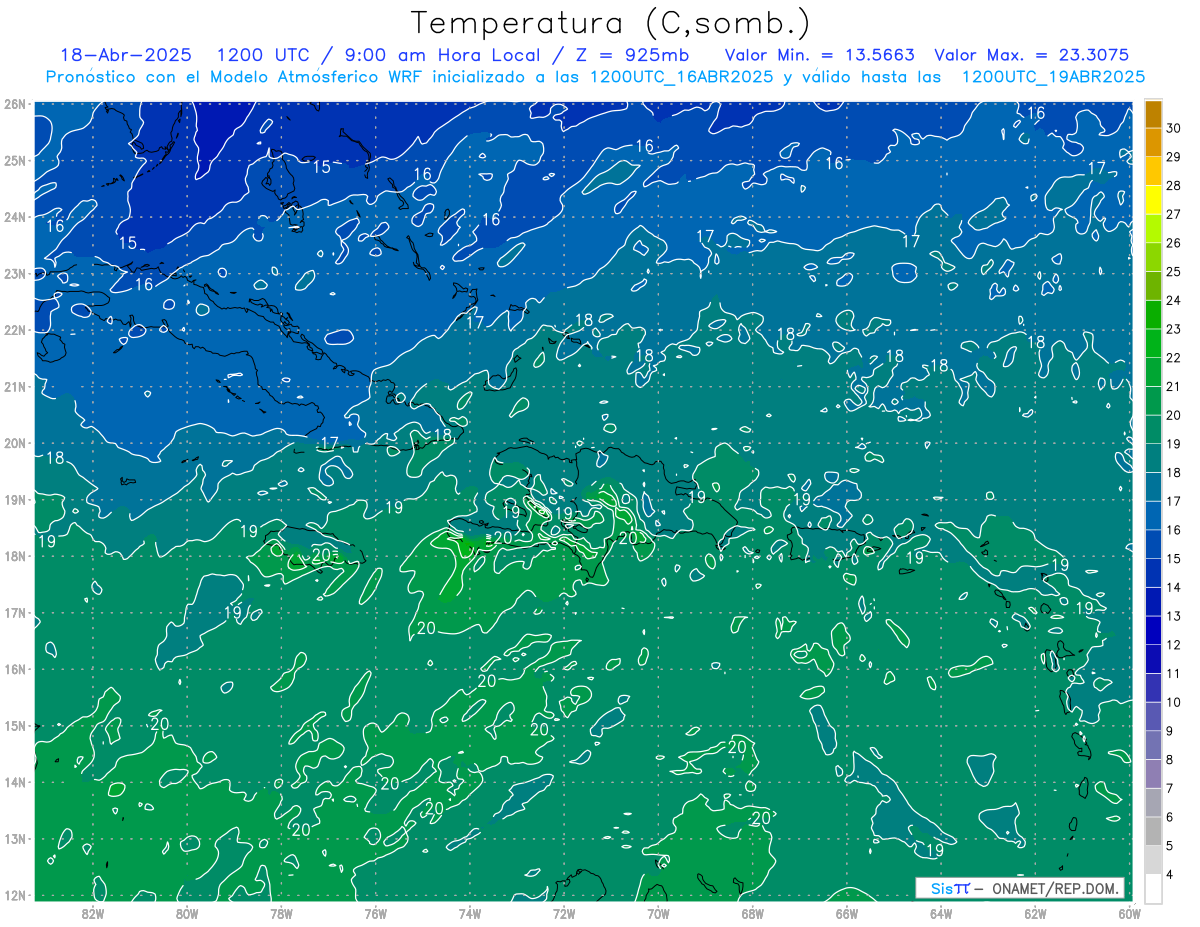Click the '70W' longitude label

(658, 913)
